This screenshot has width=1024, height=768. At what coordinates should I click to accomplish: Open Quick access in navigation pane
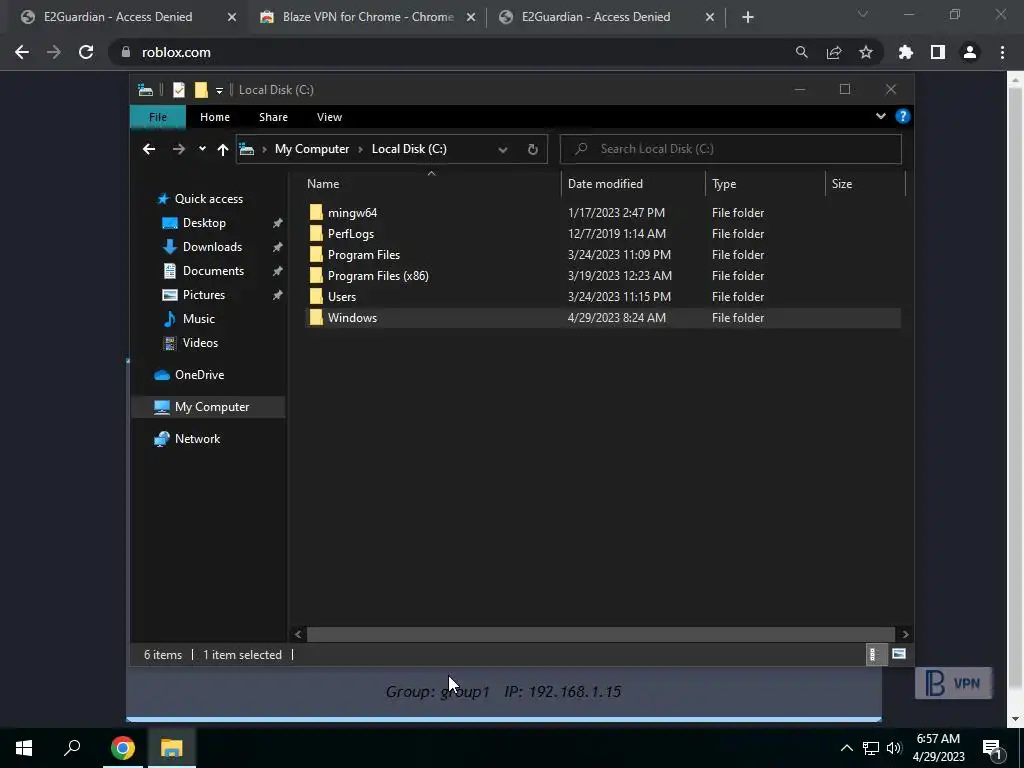(x=208, y=199)
